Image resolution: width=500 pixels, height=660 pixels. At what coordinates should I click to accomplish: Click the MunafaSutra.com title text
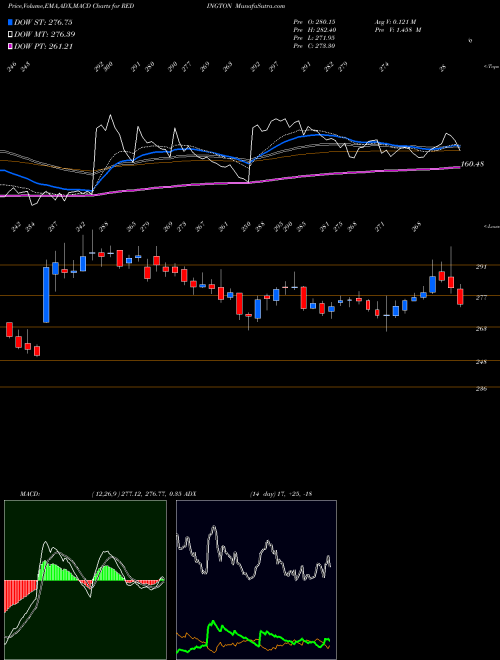[261, 6]
